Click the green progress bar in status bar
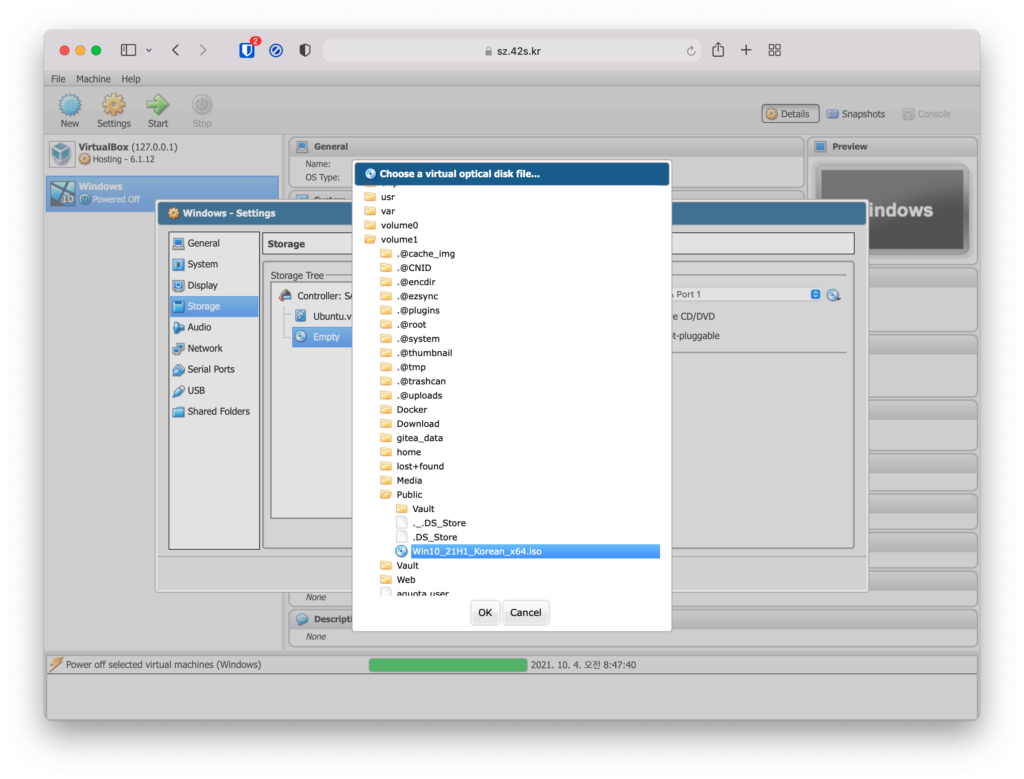The height and width of the screenshot is (779, 1024). (x=448, y=665)
